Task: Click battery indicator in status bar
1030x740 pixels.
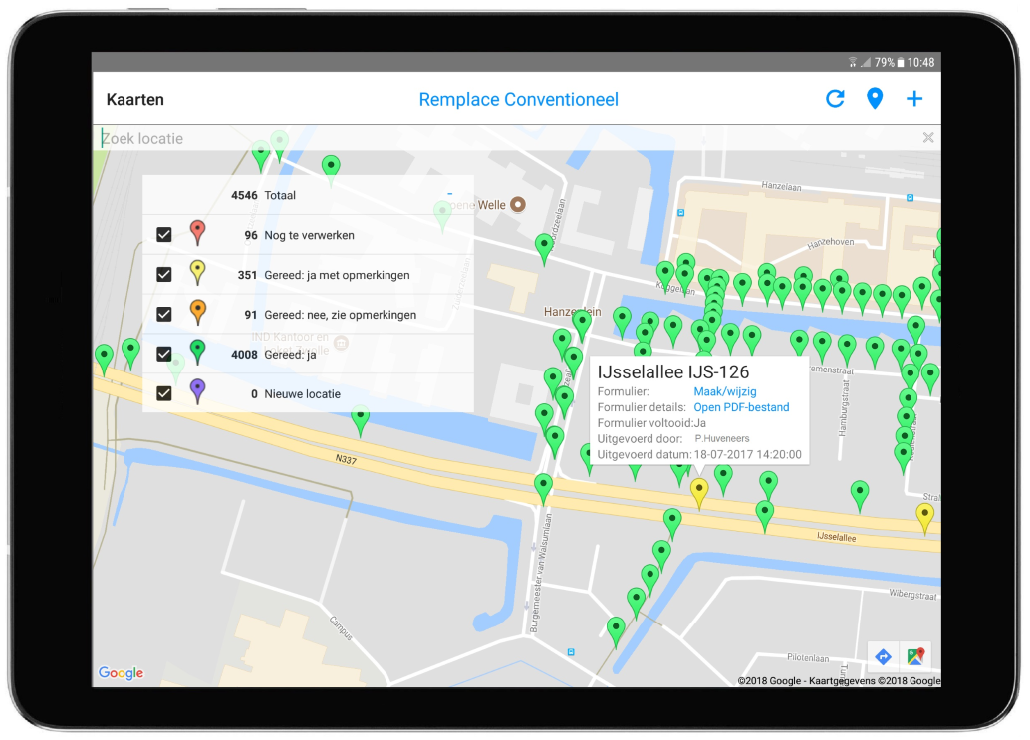Action: (x=903, y=62)
